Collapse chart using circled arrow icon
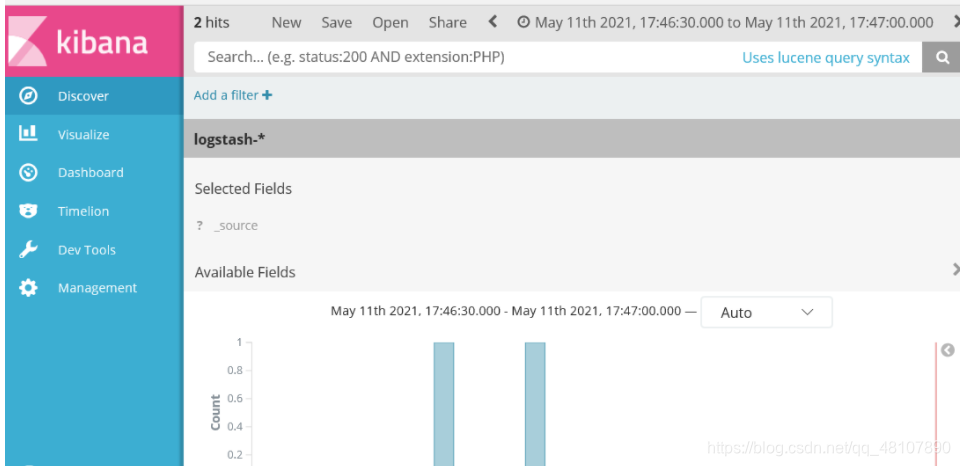The height and width of the screenshot is (466, 960). [948, 350]
